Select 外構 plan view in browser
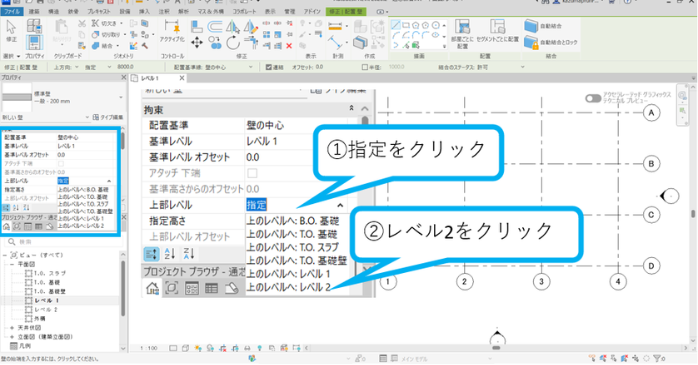The width and height of the screenshot is (698, 365). coord(40,319)
